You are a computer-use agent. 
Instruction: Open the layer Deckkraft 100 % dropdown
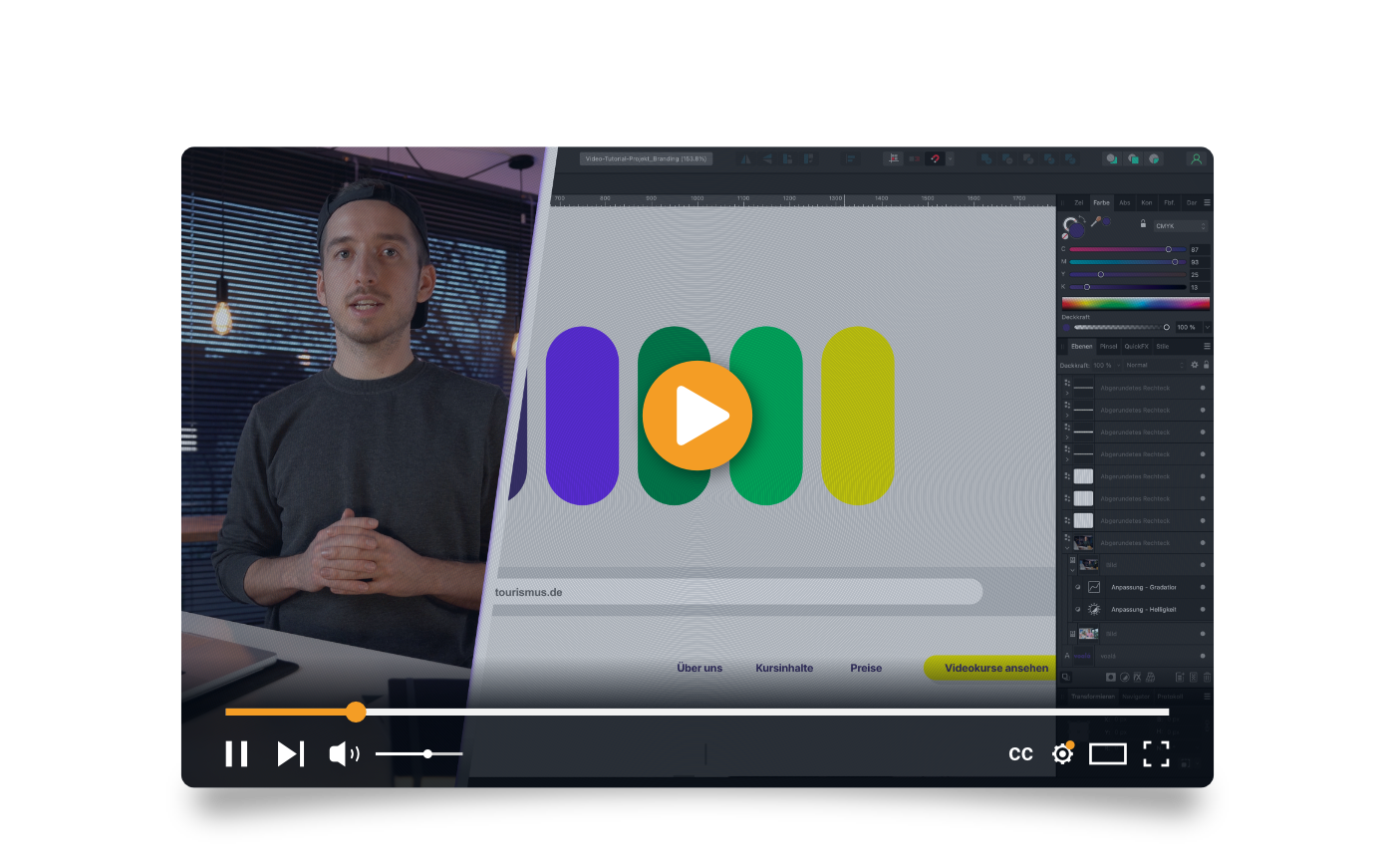pyautogui.click(x=1106, y=365)
